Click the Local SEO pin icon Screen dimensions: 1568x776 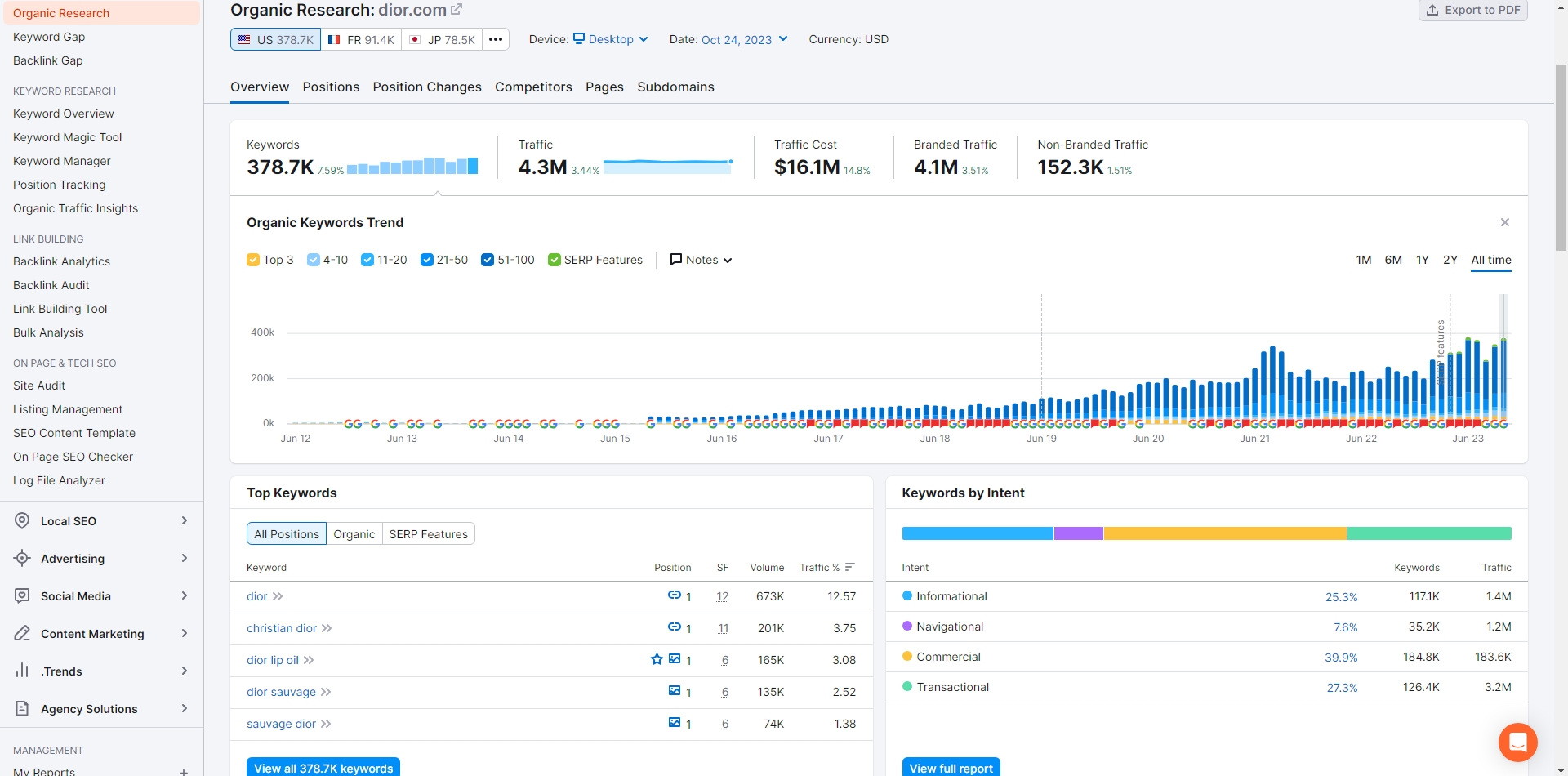22,521
